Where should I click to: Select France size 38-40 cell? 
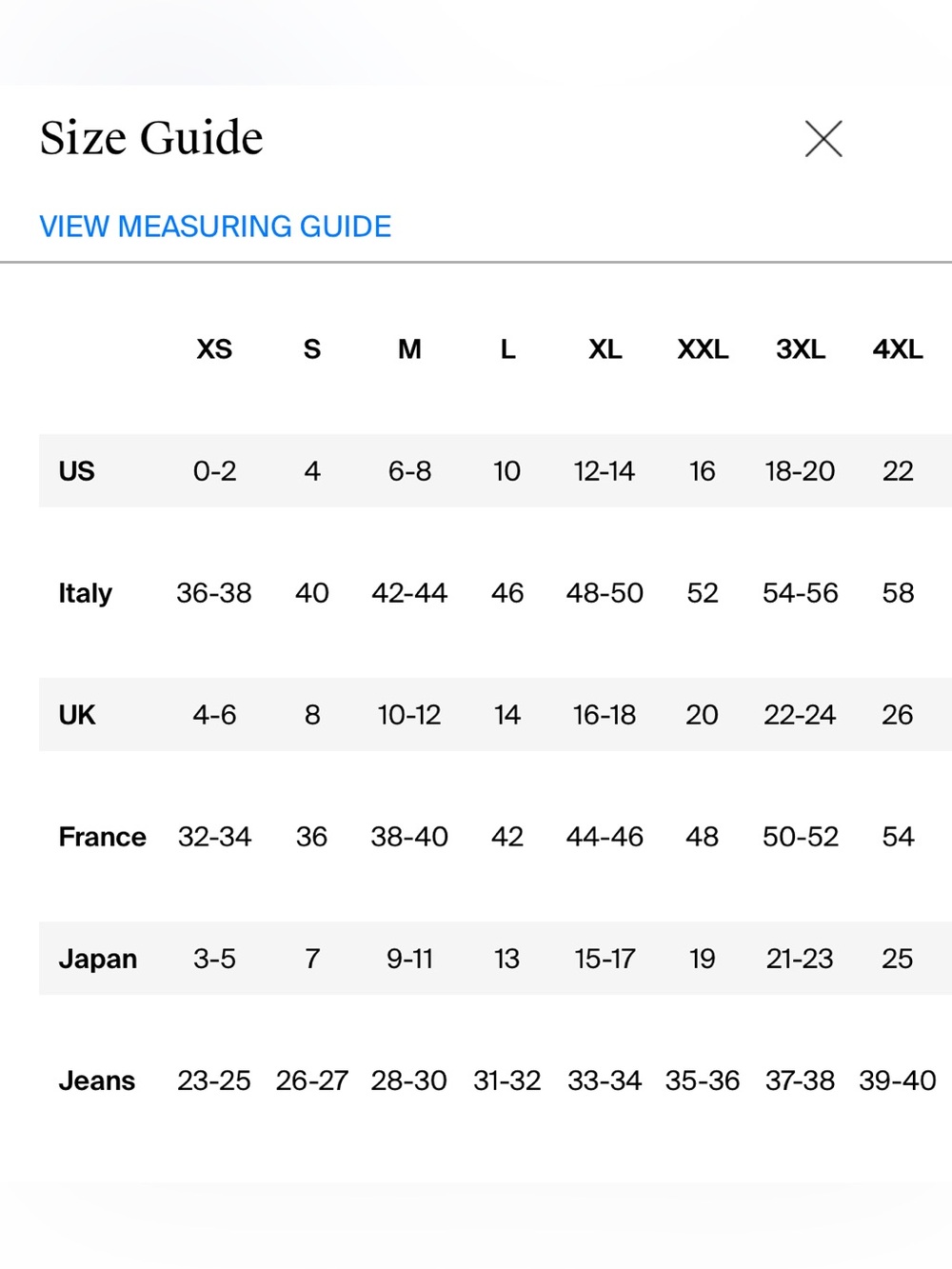click(x=409, y=837)
